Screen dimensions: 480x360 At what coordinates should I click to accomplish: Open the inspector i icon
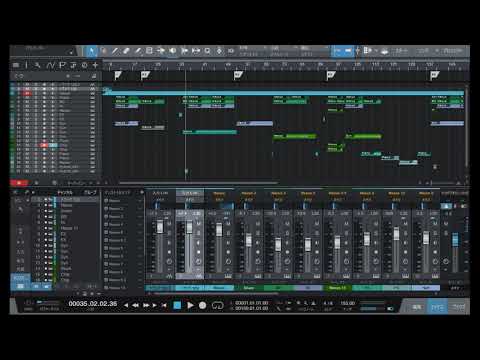[26, 65]
